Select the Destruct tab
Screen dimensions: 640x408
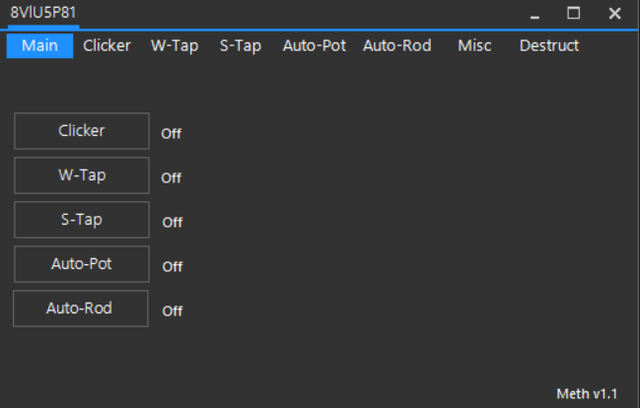point(549,46)
